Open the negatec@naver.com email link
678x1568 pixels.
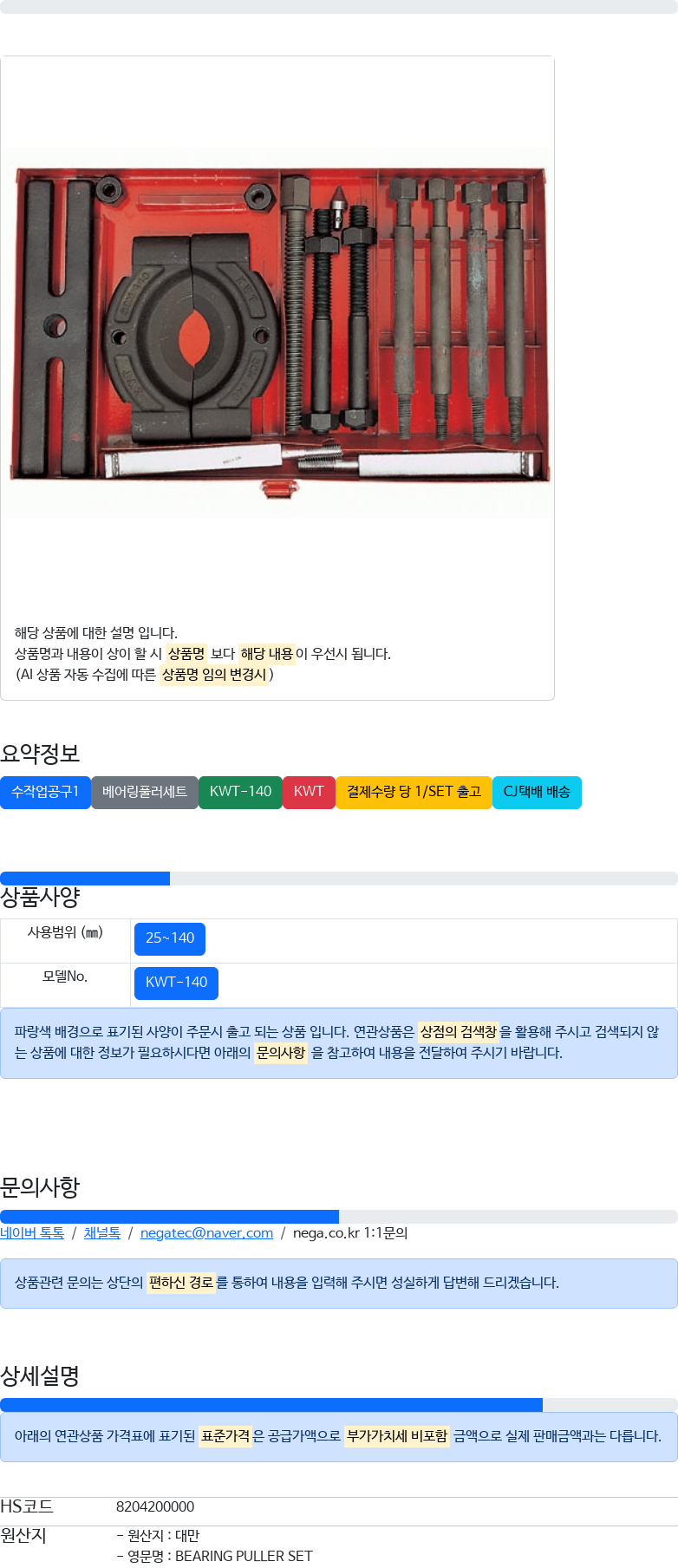(206, 1233)
